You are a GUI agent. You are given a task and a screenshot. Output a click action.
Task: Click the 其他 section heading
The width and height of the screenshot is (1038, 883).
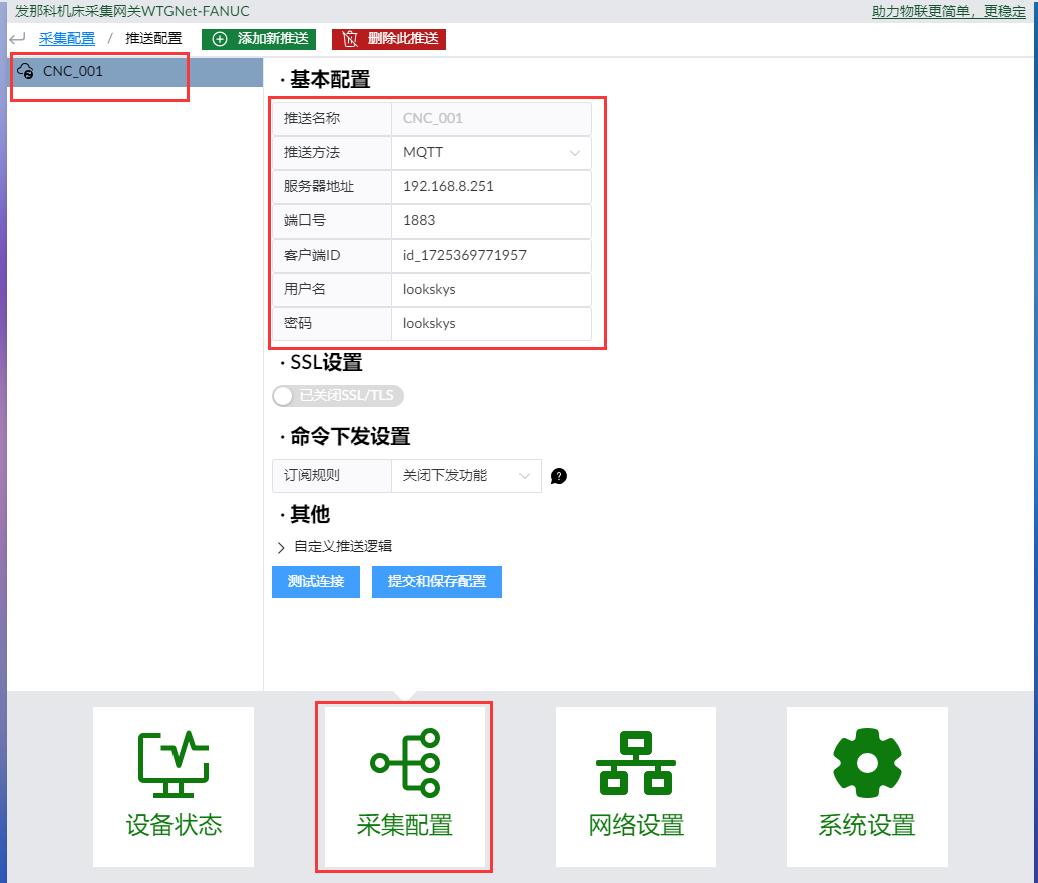coord(310,514)
